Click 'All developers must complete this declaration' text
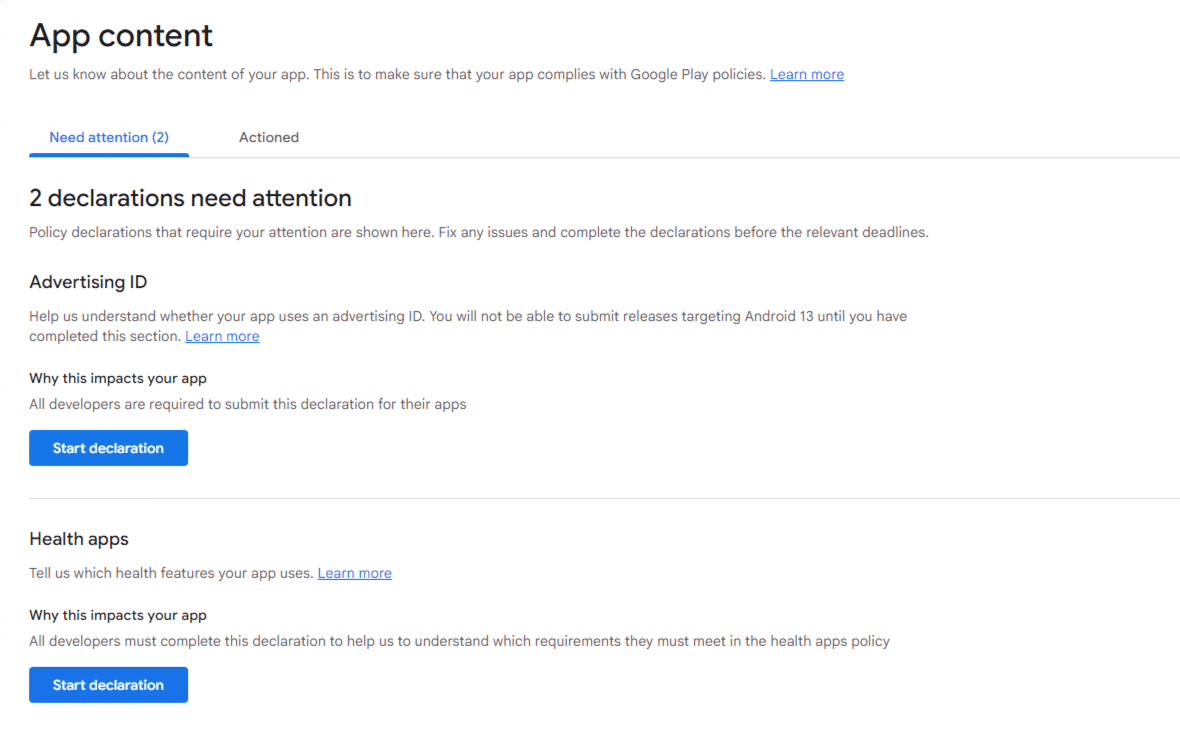The image size is (1180, 749). click(459, 641)
